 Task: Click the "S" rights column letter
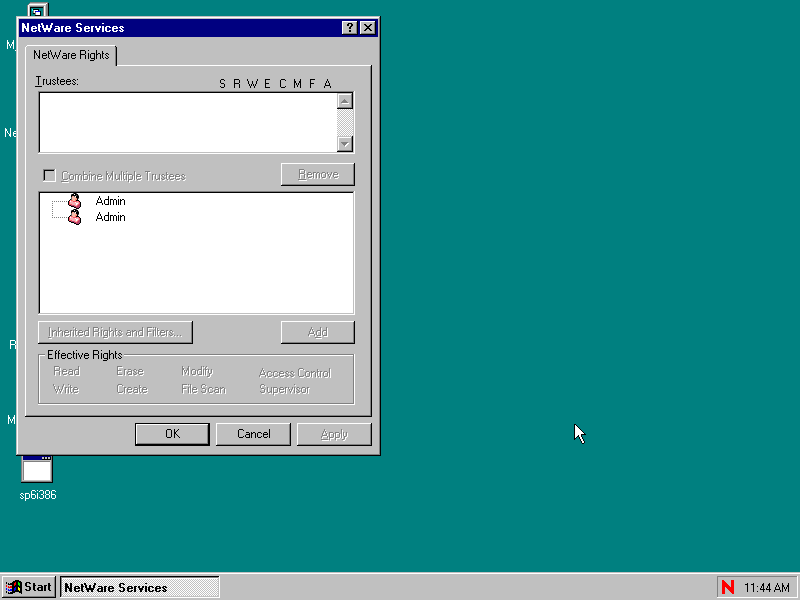(222, 84)
